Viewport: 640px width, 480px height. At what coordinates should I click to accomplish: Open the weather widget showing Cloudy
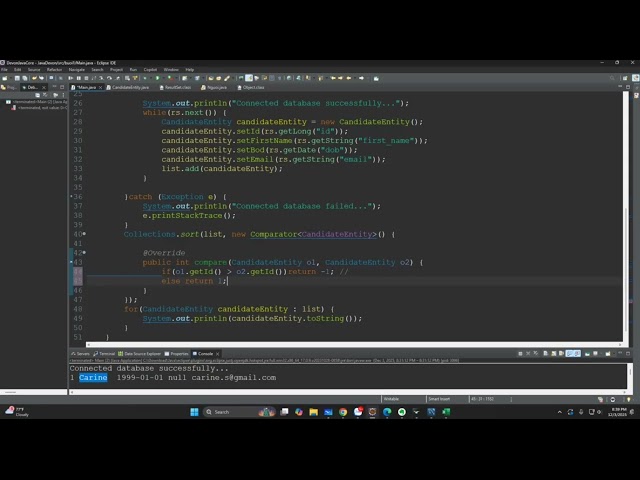[x=17, y=411]
